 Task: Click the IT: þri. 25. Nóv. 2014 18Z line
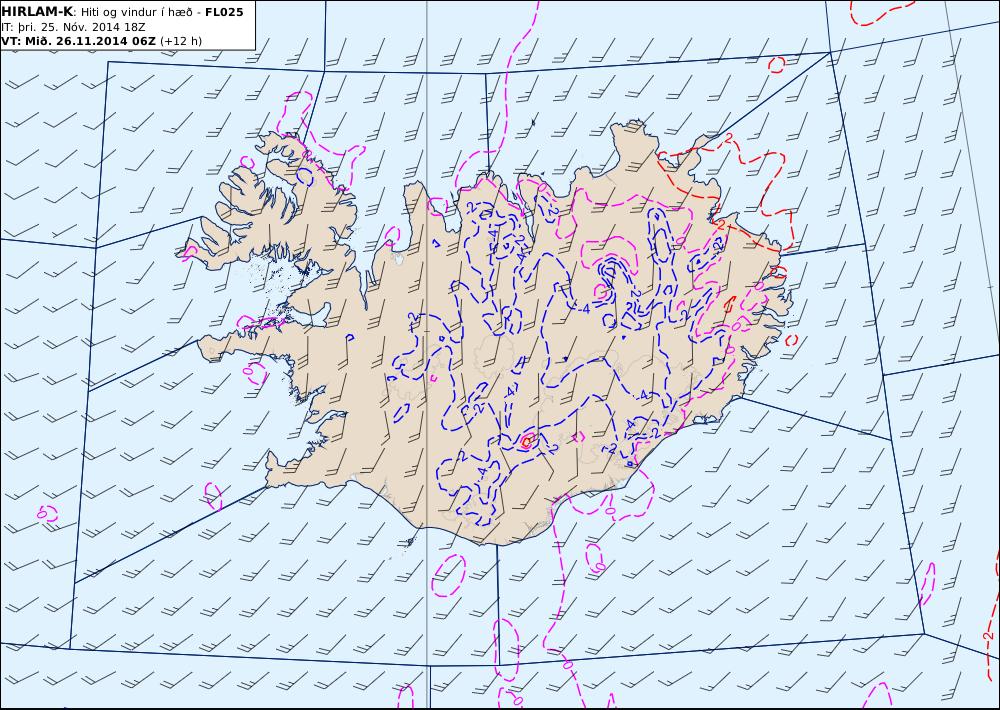pyautogui.click(x=73, y=27)
